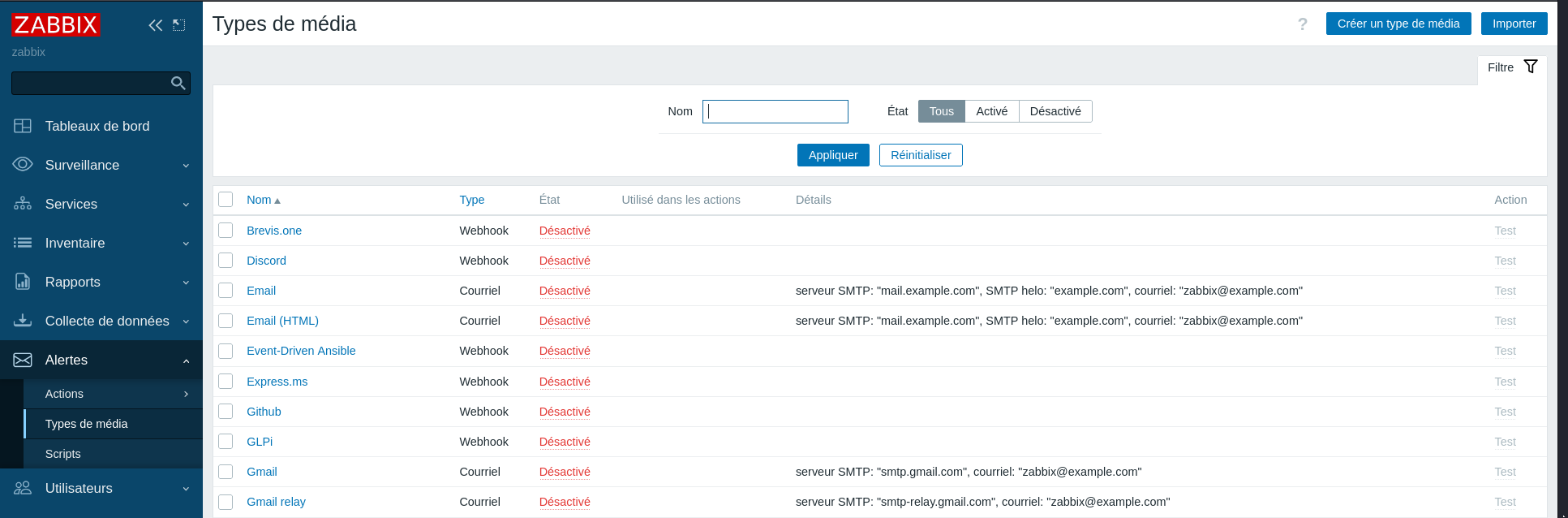Tick the select-all checkbox in table header
Image resolution: width=1568 pixels, height=518 pixels.
[226, 200]
